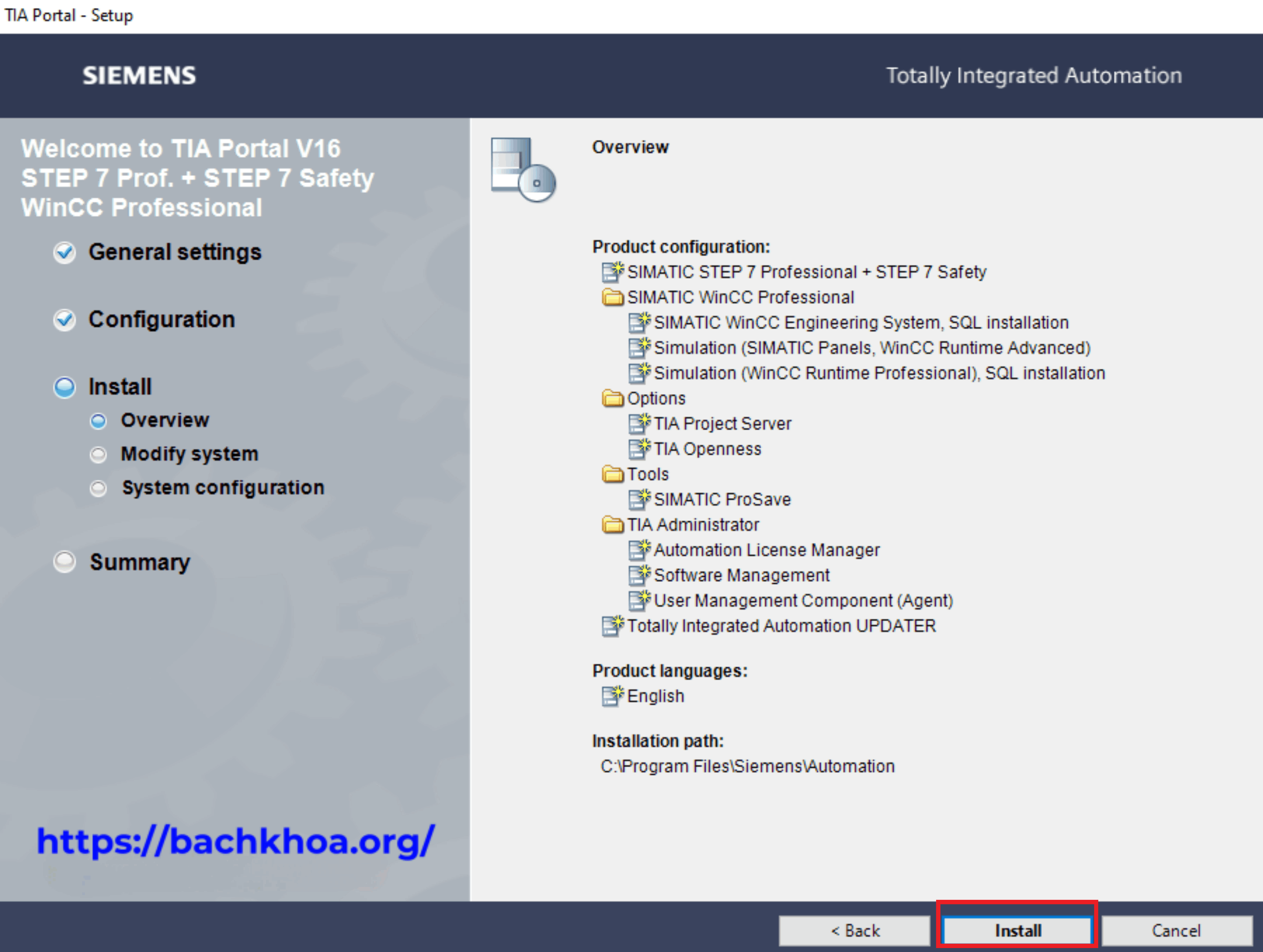The height and width of the screenshot is (952, 1263).
Task: Select the Install step label
Action: click(x=120, y=387)
